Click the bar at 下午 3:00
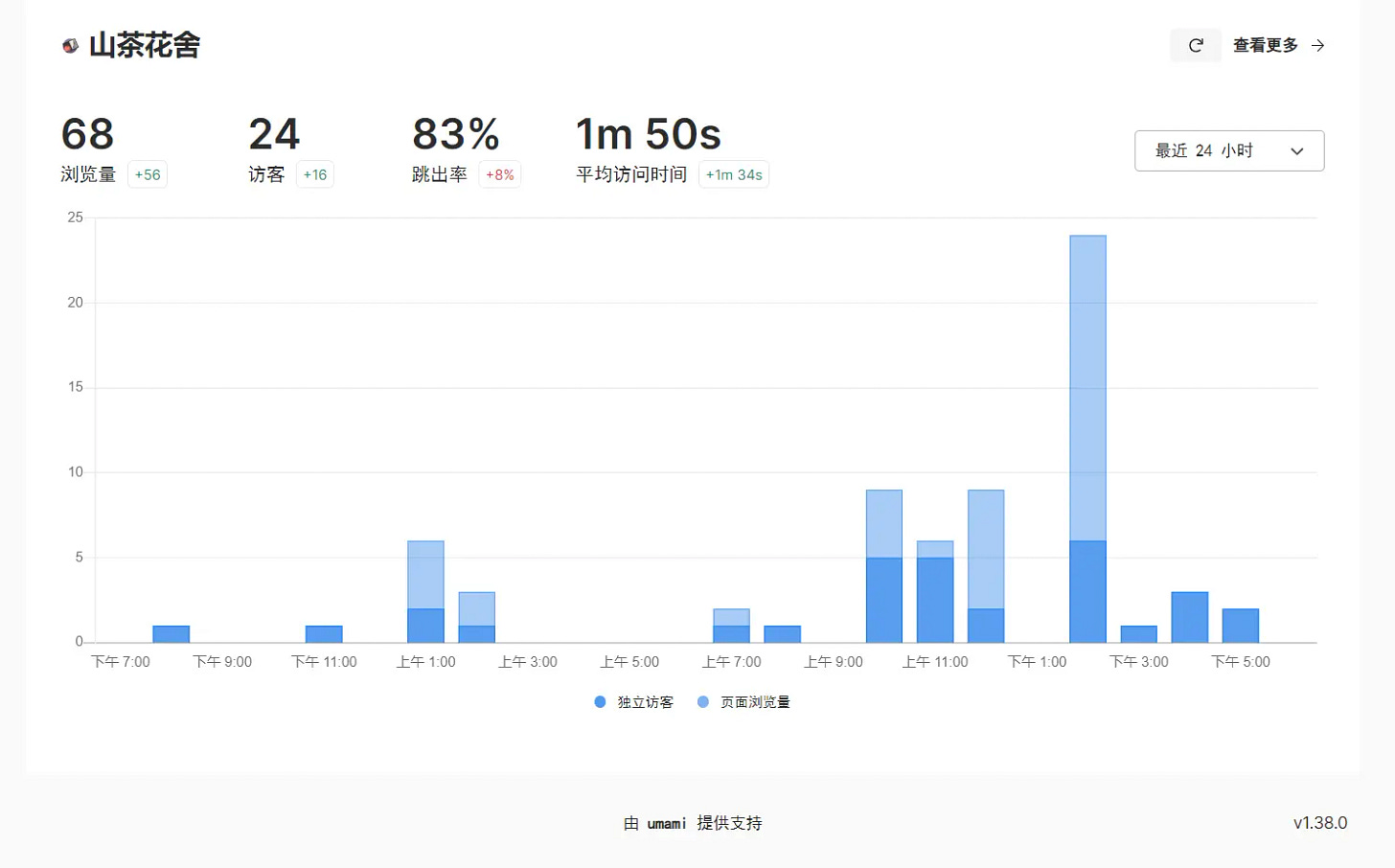 pyautogui.click(x=1139, y=634)
